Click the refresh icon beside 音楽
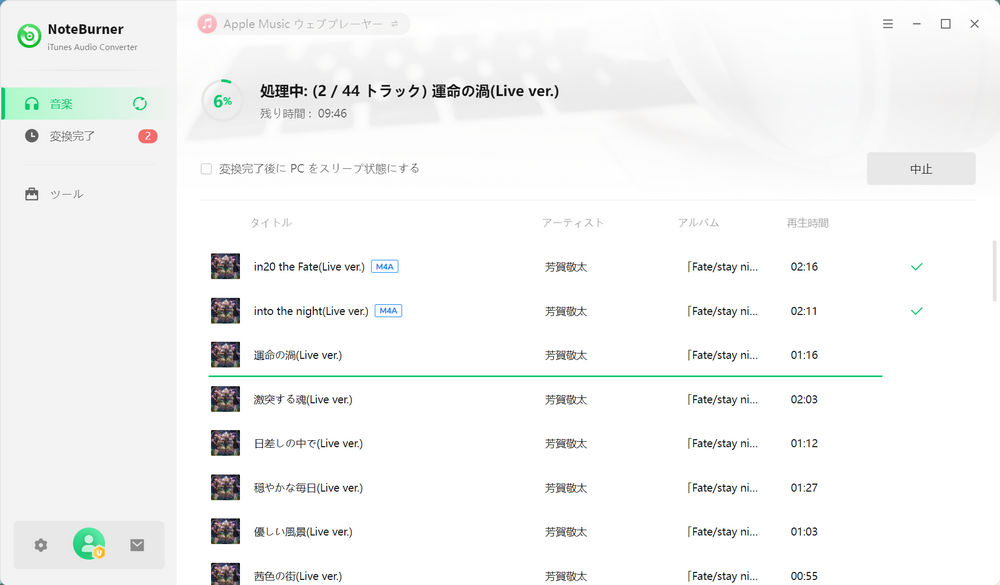Image resolution: width=1000 pixels, height=585 pixels. (140, 104)
